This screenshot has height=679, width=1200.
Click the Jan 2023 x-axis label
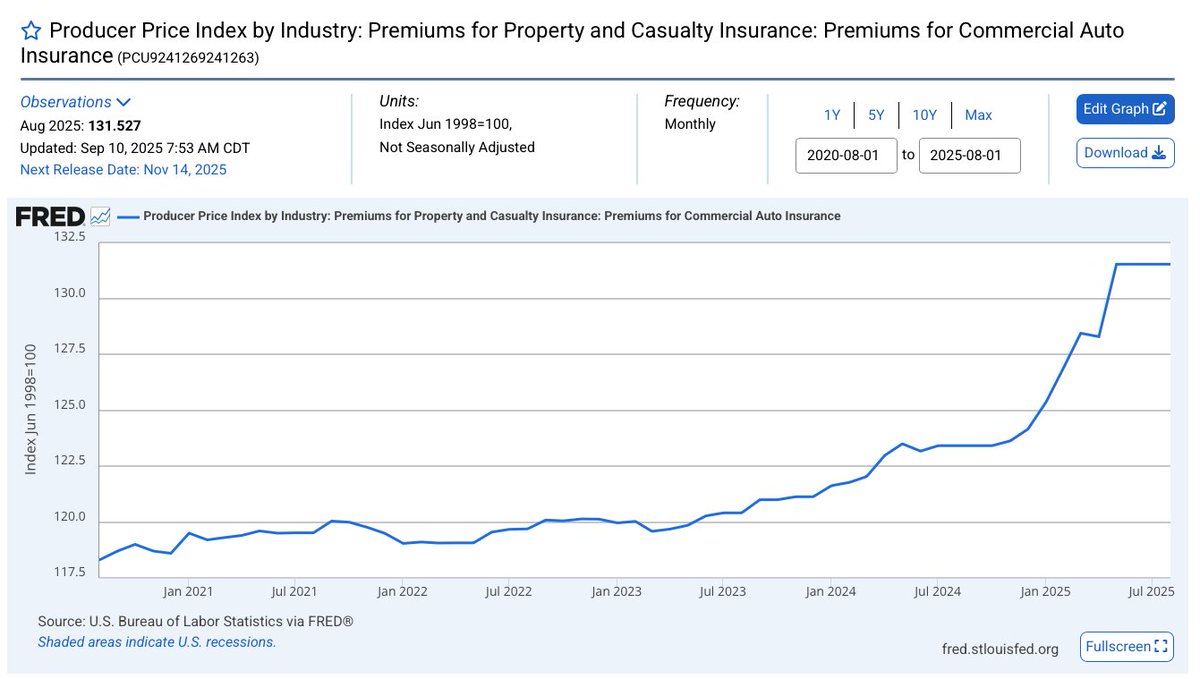[x=616, y=592]
